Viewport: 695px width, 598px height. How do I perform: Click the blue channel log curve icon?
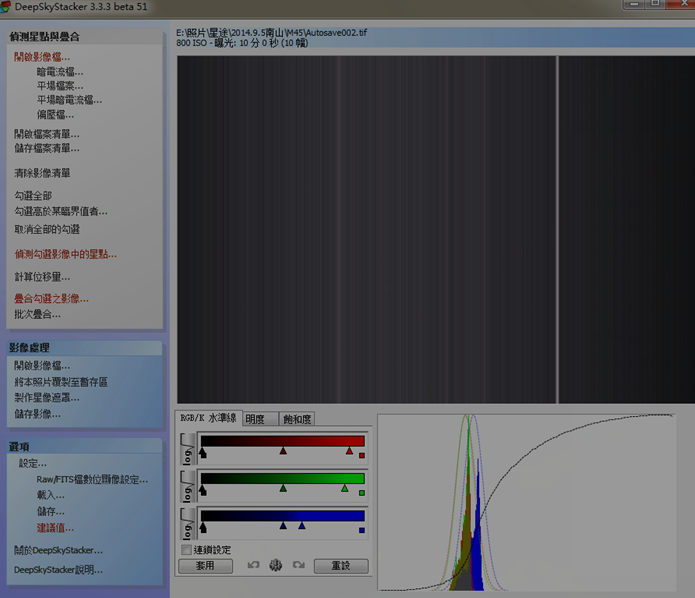pyautogui.click(x=187, y=524)
